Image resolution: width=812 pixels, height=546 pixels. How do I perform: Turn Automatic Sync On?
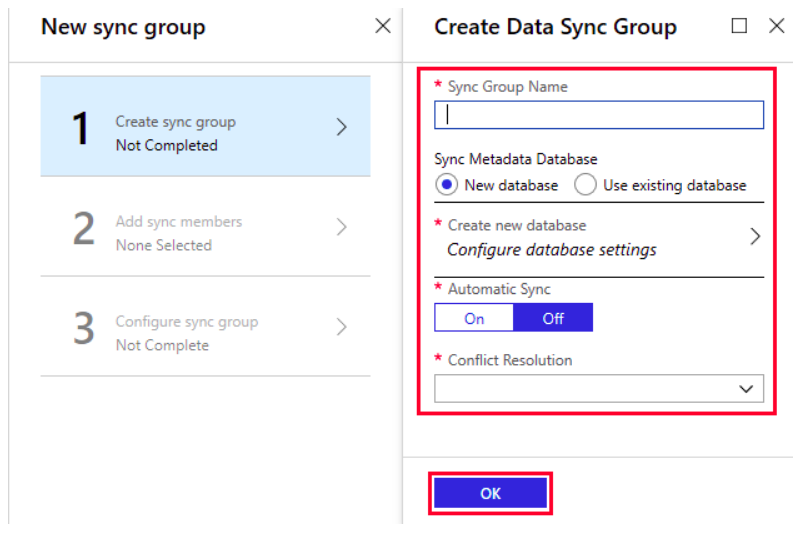tap(474, 318)
